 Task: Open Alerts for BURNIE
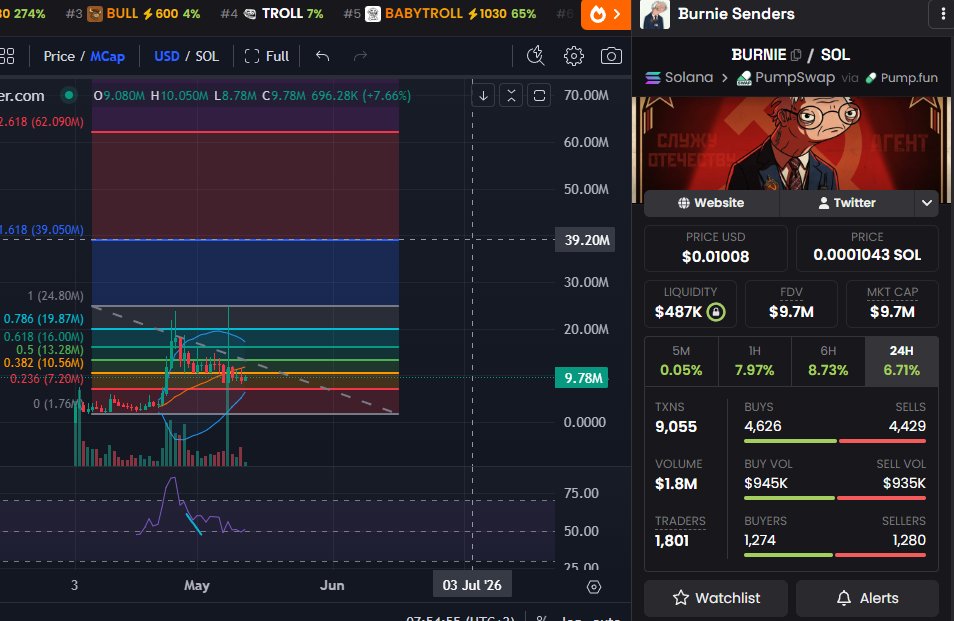click(867, 598)
